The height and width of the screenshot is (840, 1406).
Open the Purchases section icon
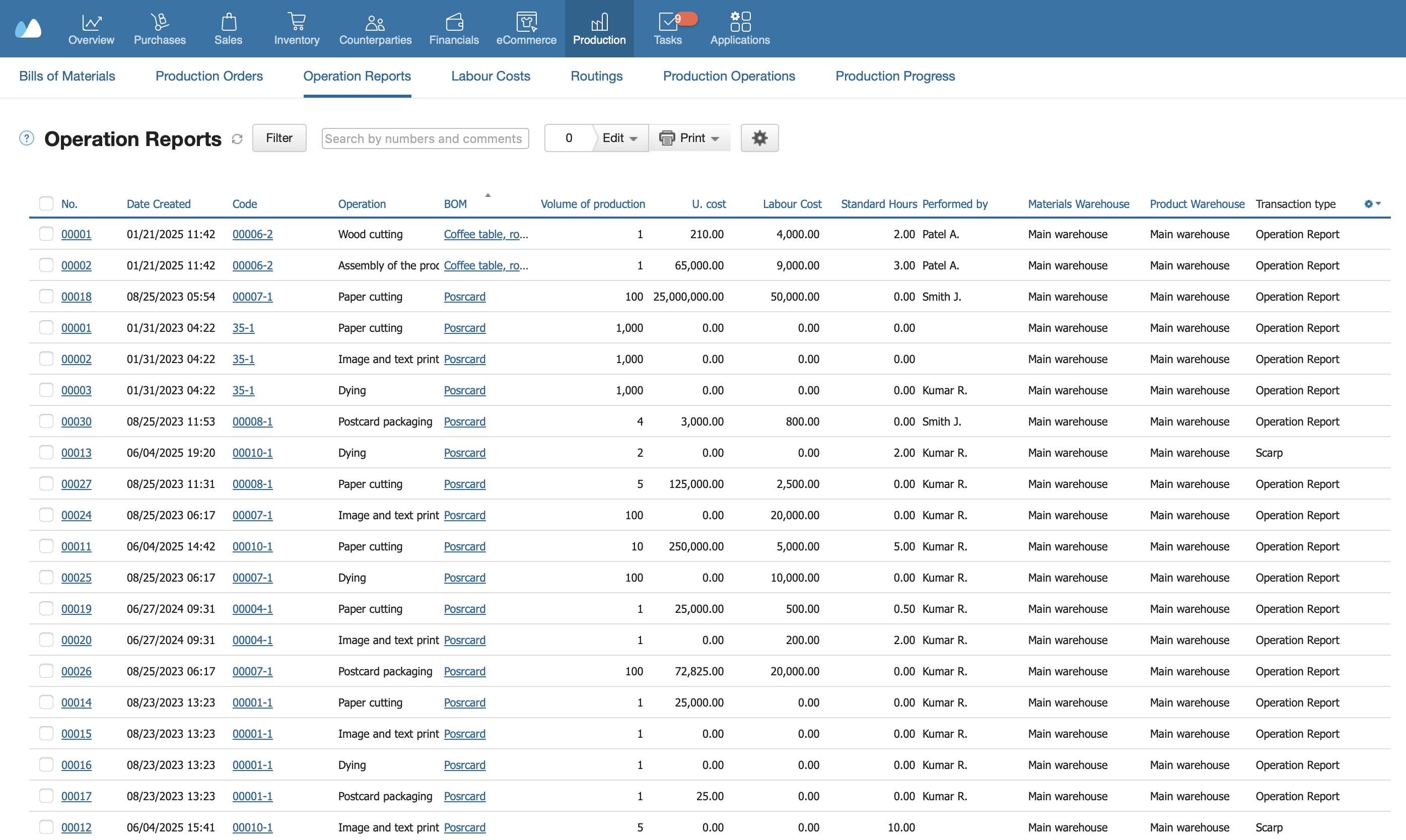[x=160, y=22]
